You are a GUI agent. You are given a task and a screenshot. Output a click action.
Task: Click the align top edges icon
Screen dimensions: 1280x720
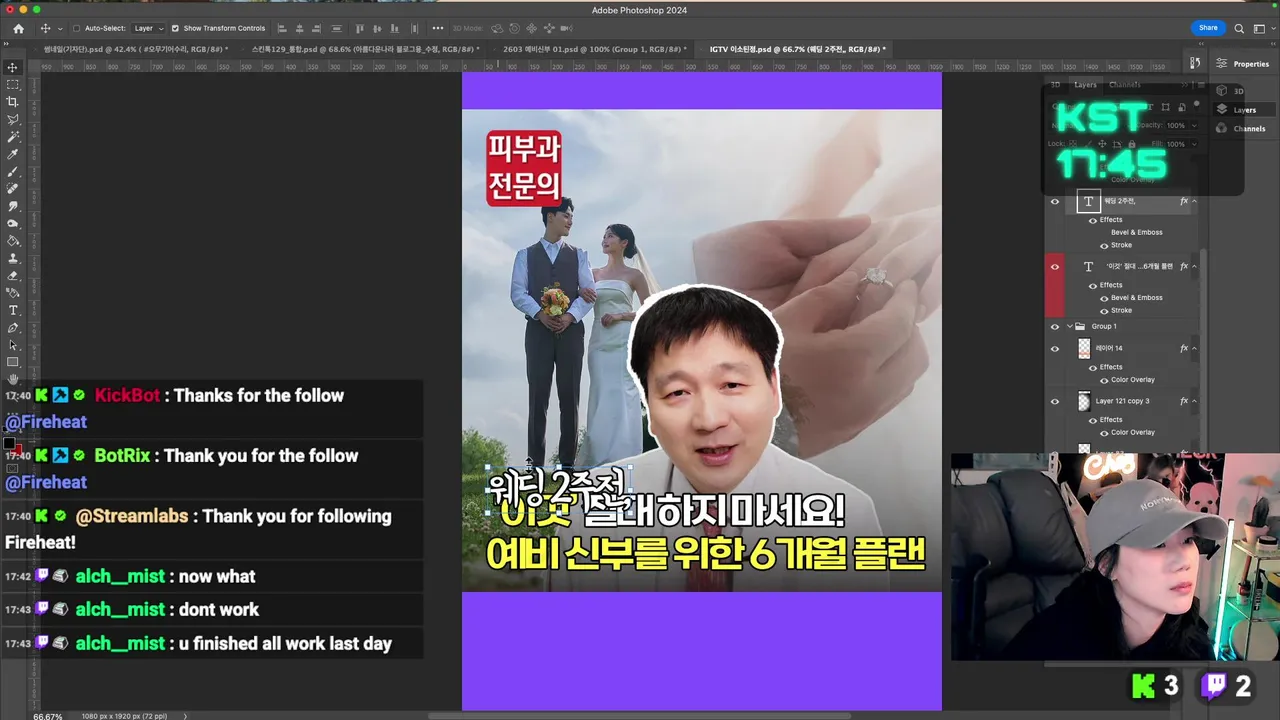360,28
